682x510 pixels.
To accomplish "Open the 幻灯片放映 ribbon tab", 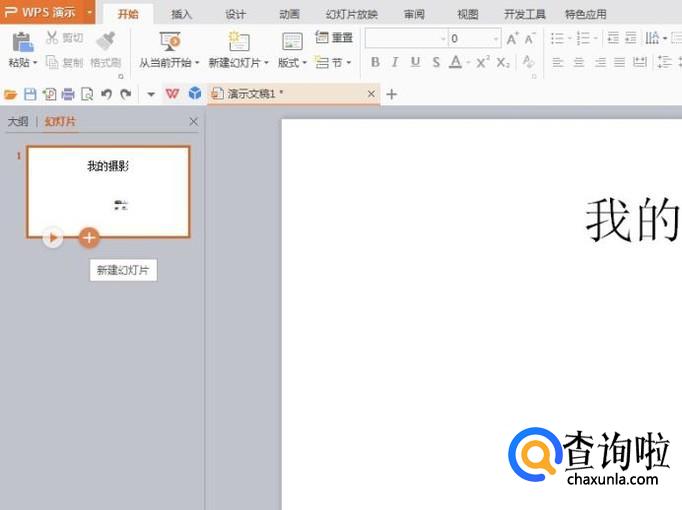I will point(351,14).
